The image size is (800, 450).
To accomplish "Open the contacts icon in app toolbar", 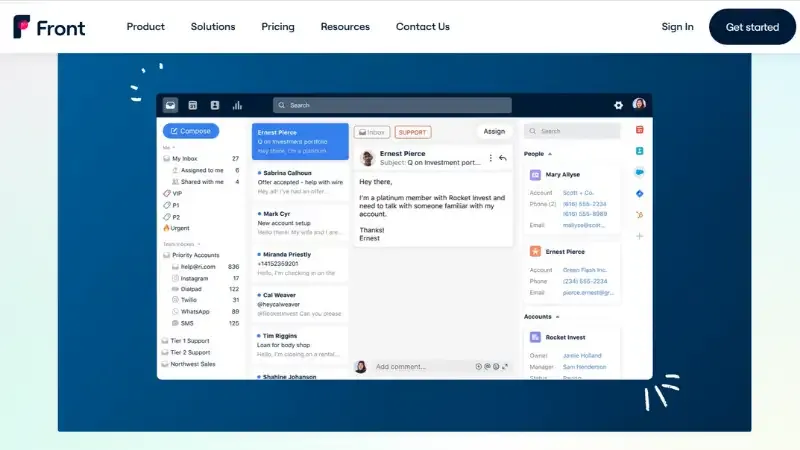I will click(215, 105).
